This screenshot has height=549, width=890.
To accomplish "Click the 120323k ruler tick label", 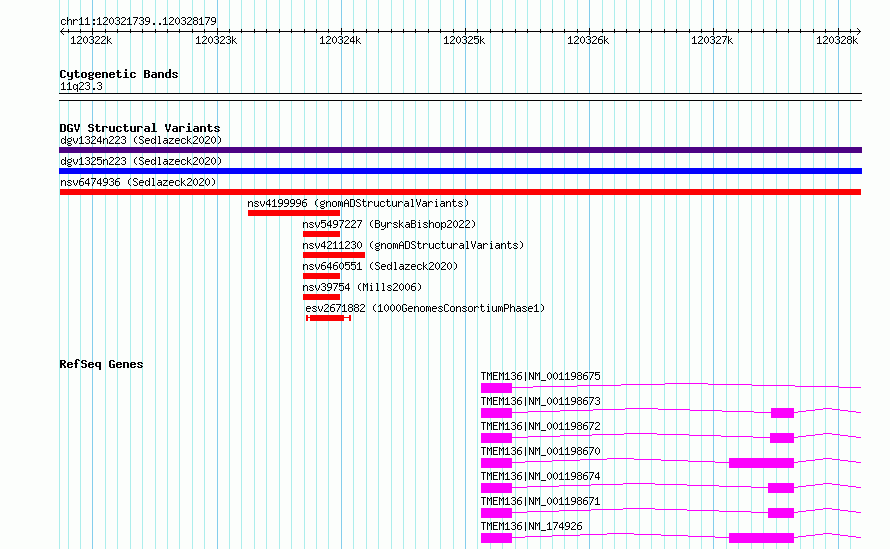I will pos(216,40).
